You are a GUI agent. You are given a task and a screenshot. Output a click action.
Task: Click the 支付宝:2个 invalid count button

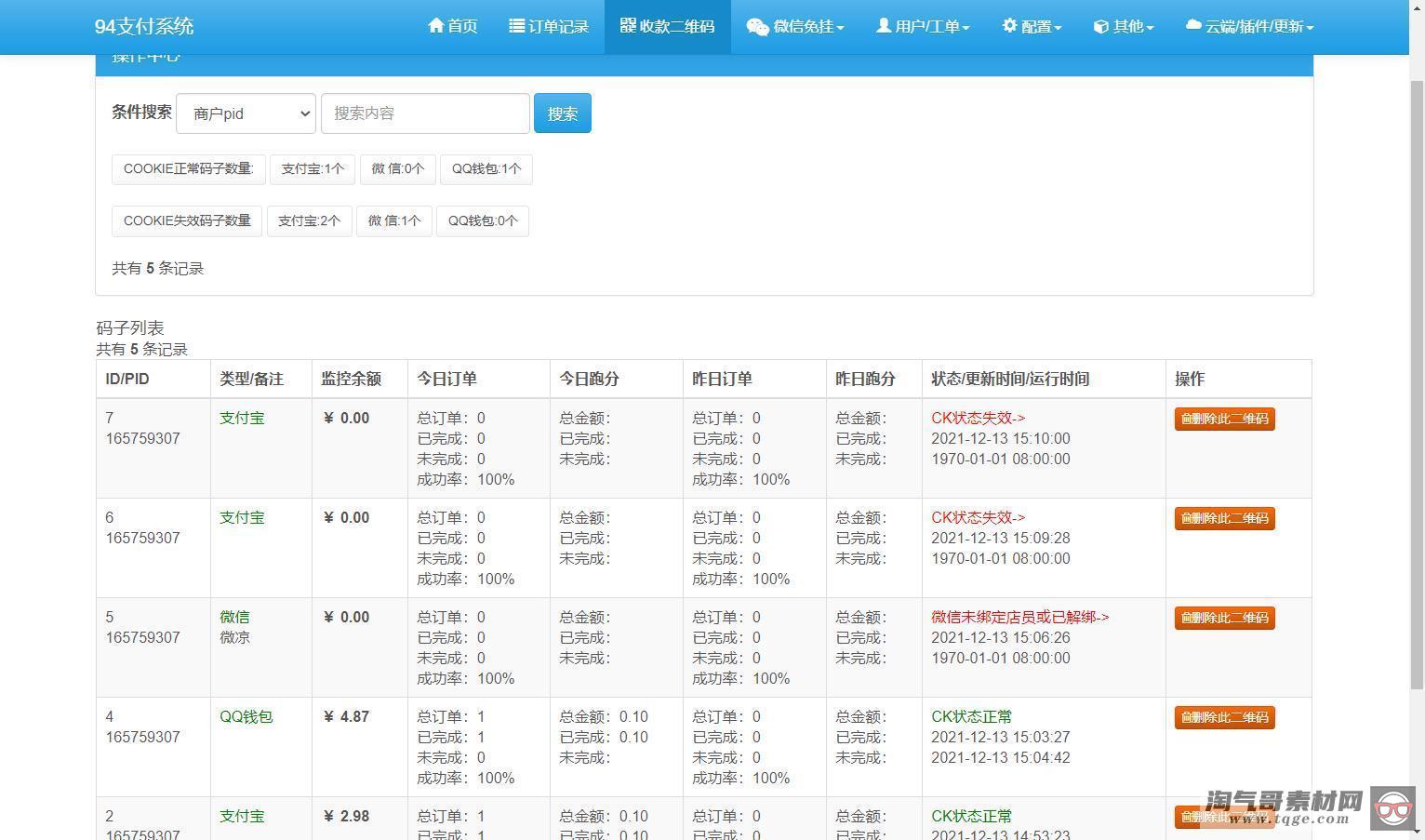309,221
